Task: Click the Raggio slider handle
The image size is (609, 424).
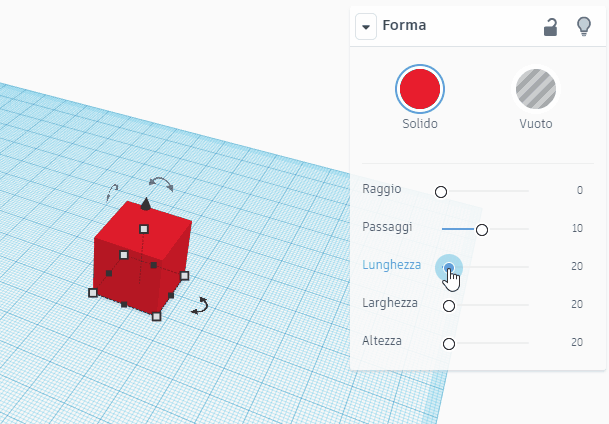Action: tap(441, 190)
